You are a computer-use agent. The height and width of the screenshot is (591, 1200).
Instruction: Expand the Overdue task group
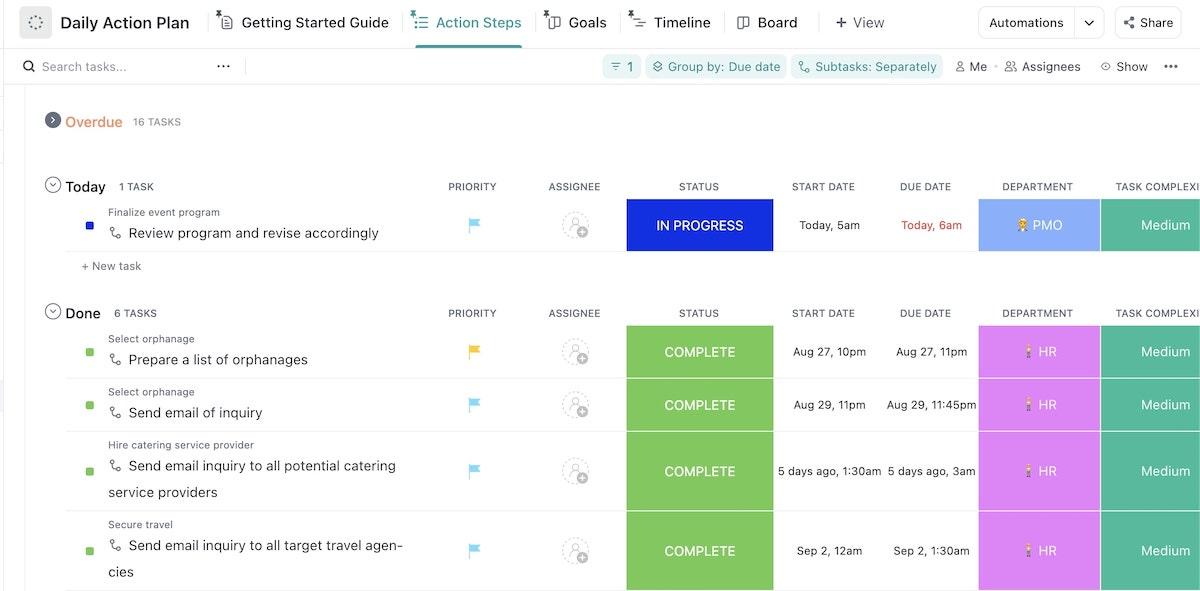pyautogui.click(x=53, y=120)
